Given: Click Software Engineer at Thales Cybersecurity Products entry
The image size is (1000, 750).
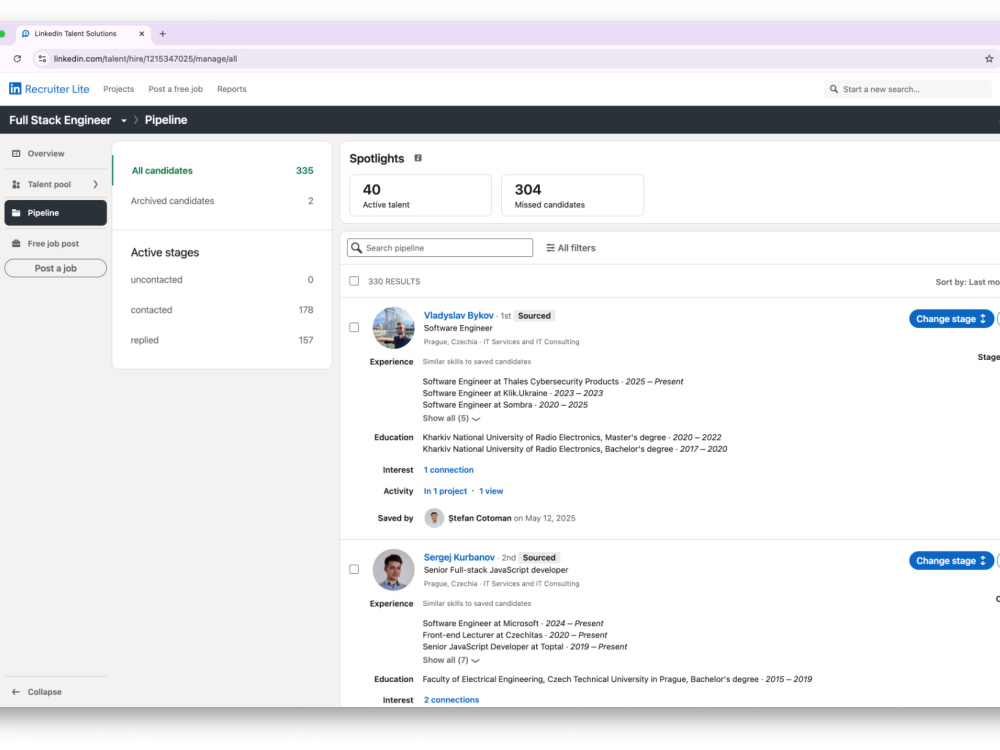Looking at the screenshot, I should point(552,382).
